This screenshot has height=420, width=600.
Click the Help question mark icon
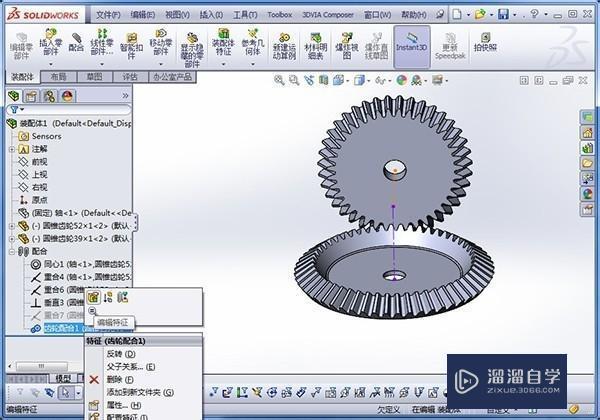(535, 14)
